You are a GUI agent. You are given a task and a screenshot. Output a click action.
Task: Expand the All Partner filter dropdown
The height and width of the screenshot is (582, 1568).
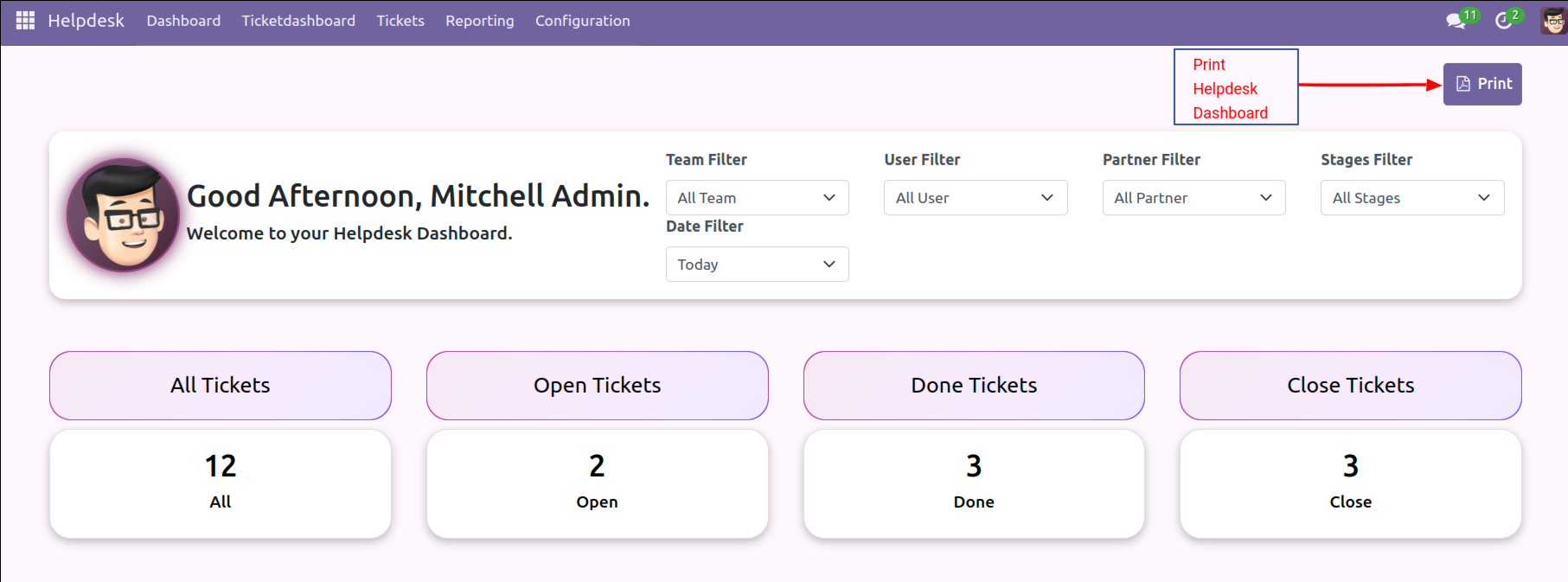coord(1194,198)
